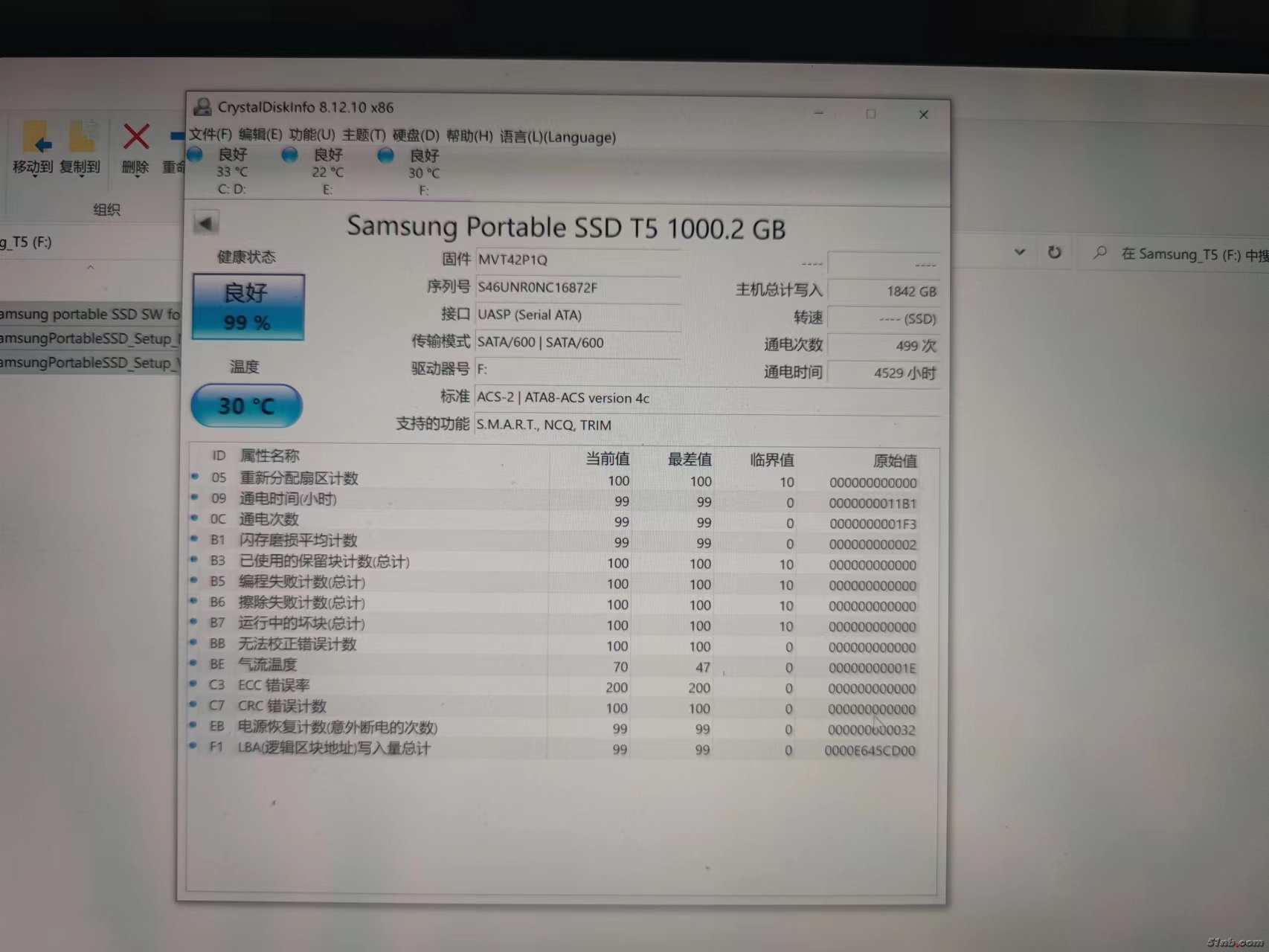
Task: Select the BB 无法校正错误计数 row
Action: click(554, 646)
